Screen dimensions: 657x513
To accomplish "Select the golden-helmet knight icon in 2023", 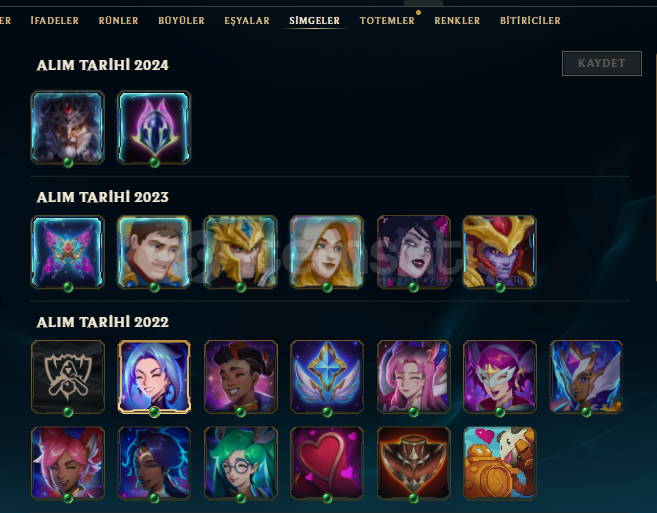I will coord(241,252).
